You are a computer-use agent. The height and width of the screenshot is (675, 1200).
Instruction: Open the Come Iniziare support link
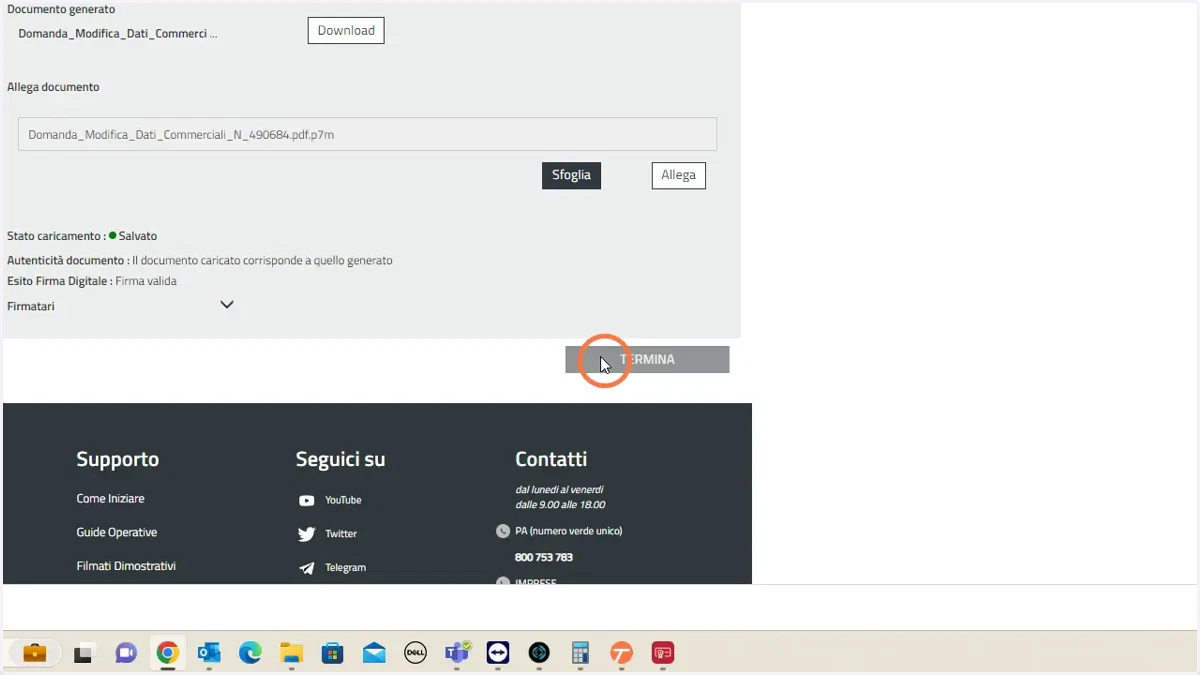pyautogui.click(x=110, y=498)
